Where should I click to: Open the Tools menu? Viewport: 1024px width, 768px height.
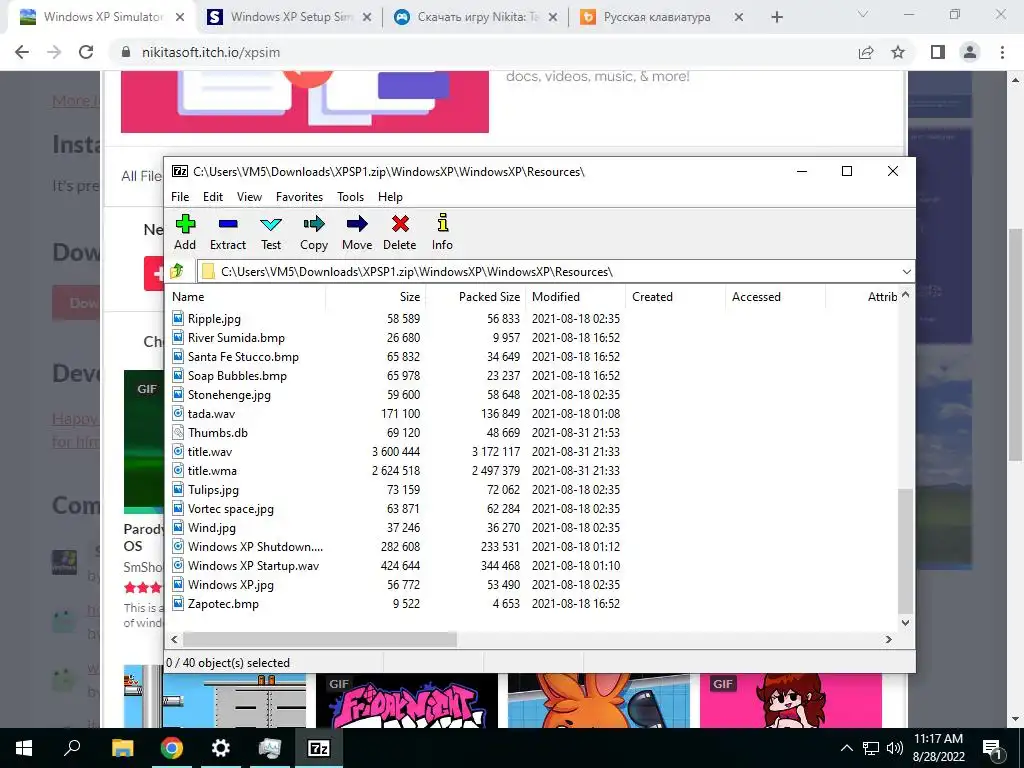(x=350, y=197)
